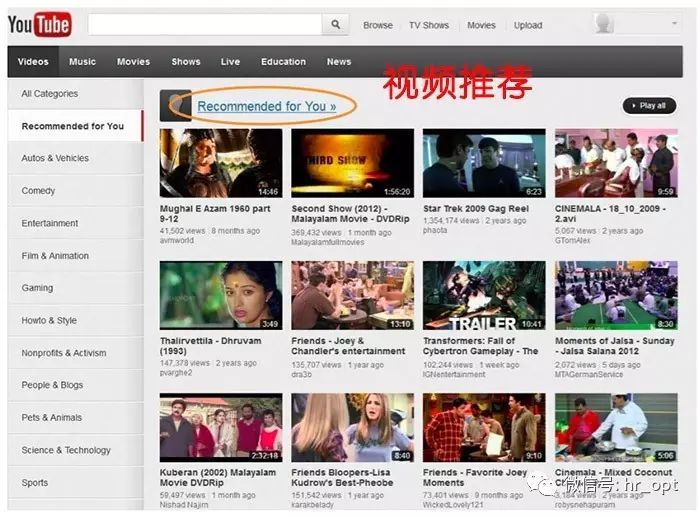Click the YouTube logo
Viewport: 700px width, 517px height.
39,25
